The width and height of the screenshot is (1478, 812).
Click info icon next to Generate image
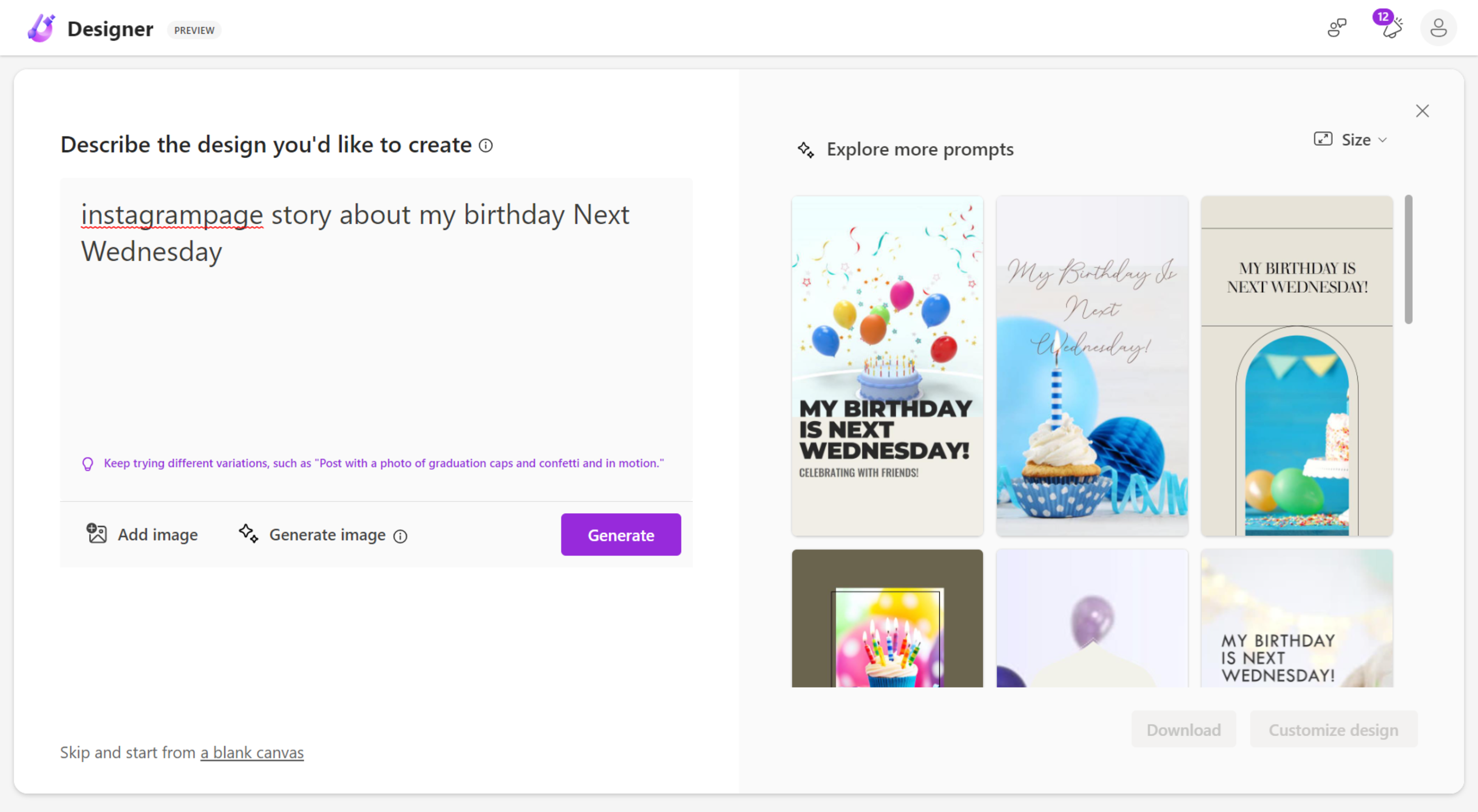[400, 536]
